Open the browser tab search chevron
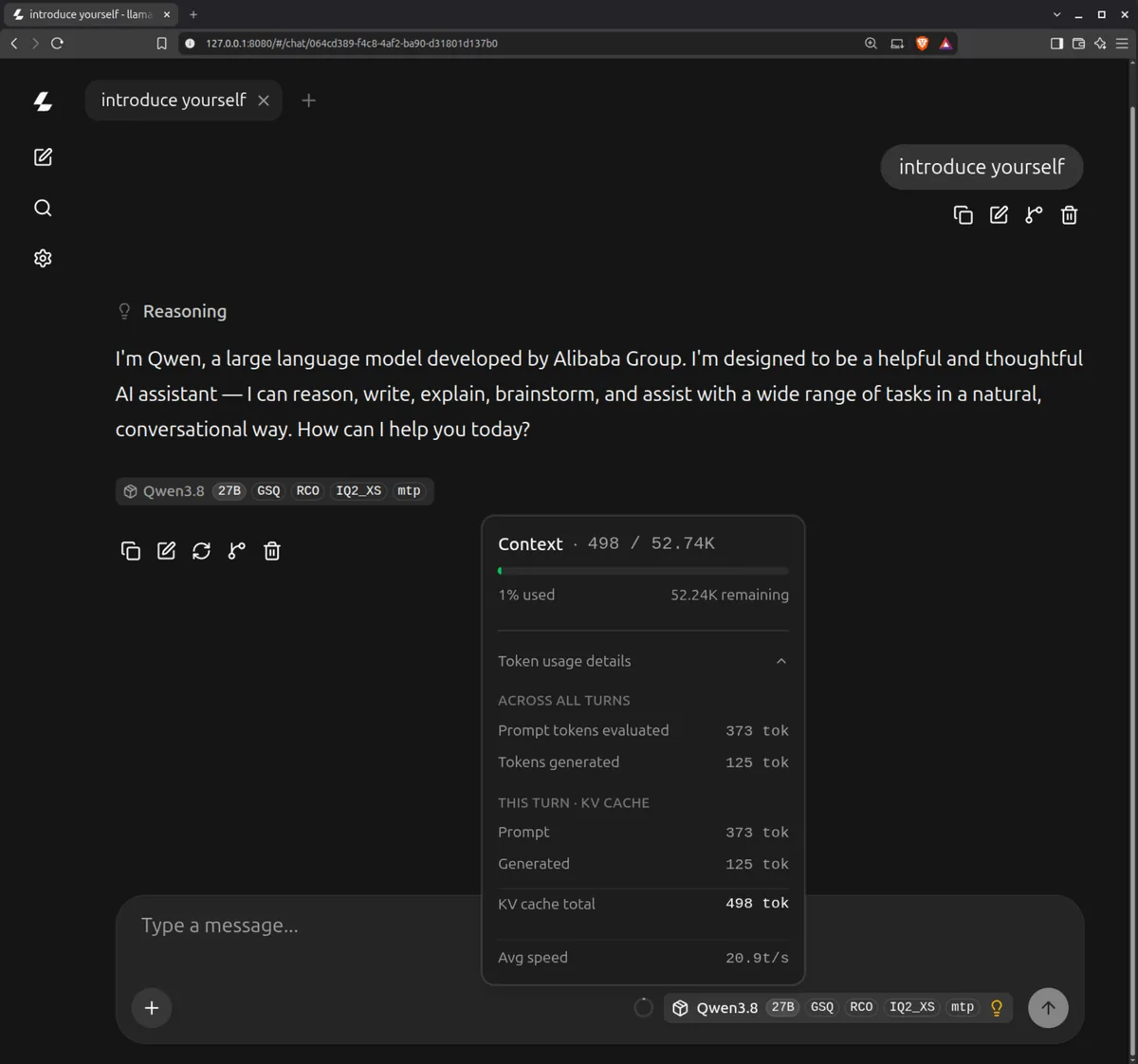The image size is (1138, 1064). (1056, 14)
